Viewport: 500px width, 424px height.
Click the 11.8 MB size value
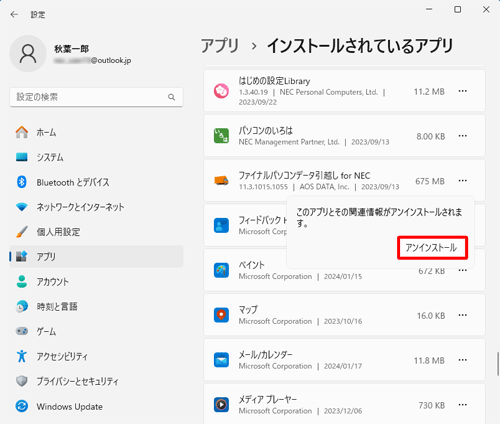(429, 361)
